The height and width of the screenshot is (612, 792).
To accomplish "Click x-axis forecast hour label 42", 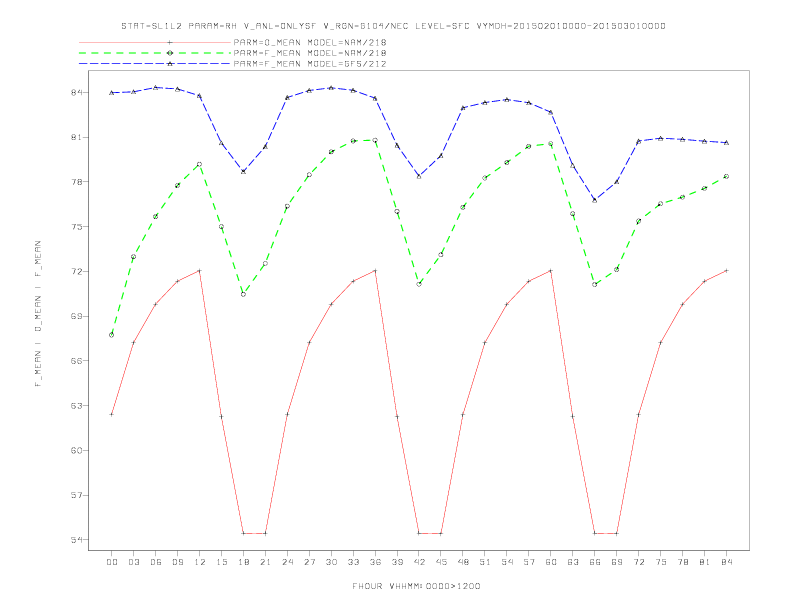I will coord(419,562).
